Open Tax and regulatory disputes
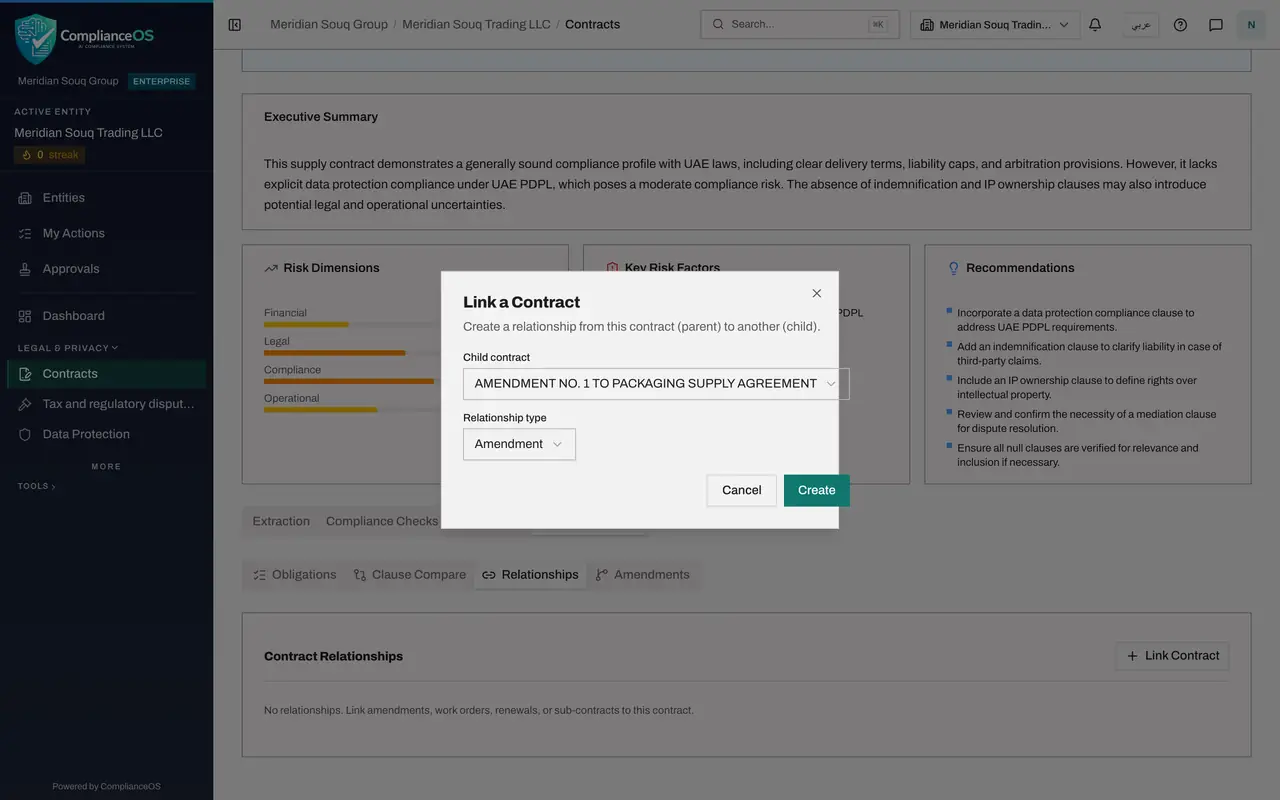The width and height of the screenshot is (1280, 800). [x=107, y=404]
